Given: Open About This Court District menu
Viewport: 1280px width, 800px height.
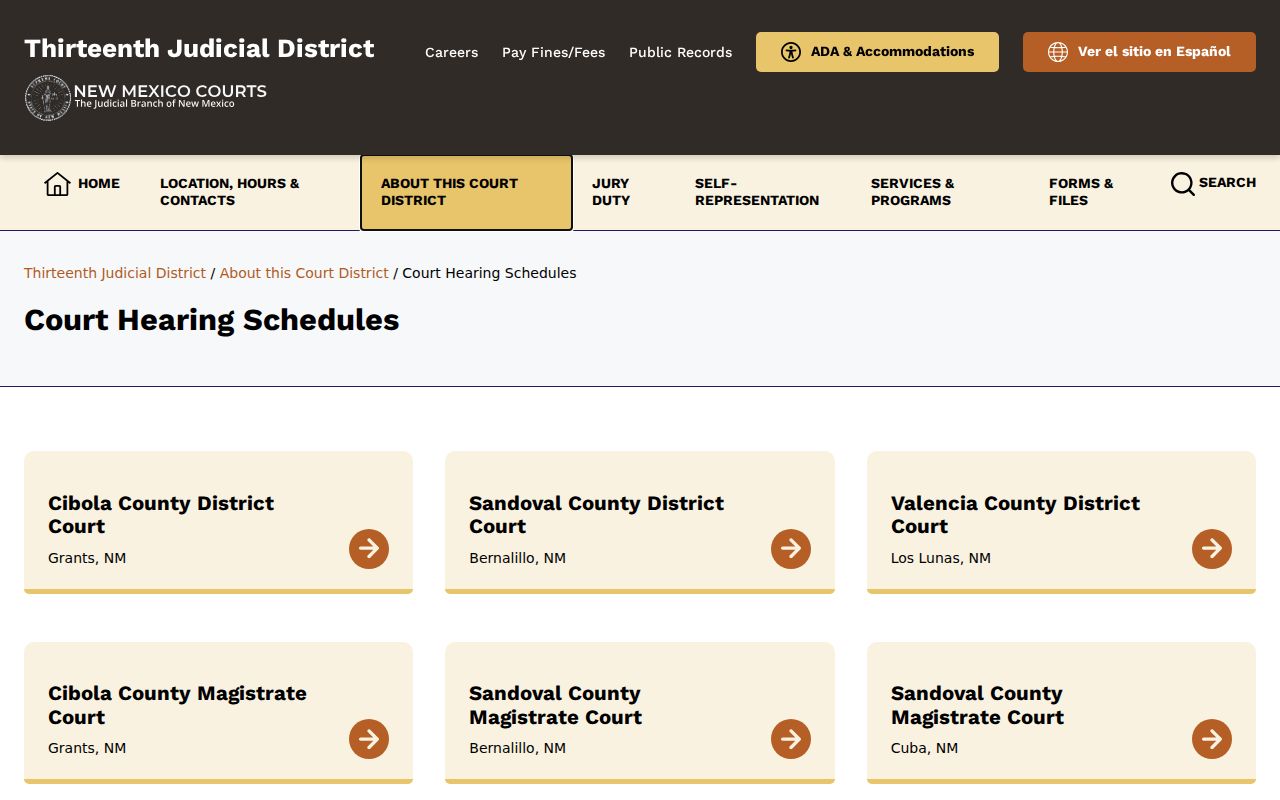Looking at the screenshot, I should (466, 192).
